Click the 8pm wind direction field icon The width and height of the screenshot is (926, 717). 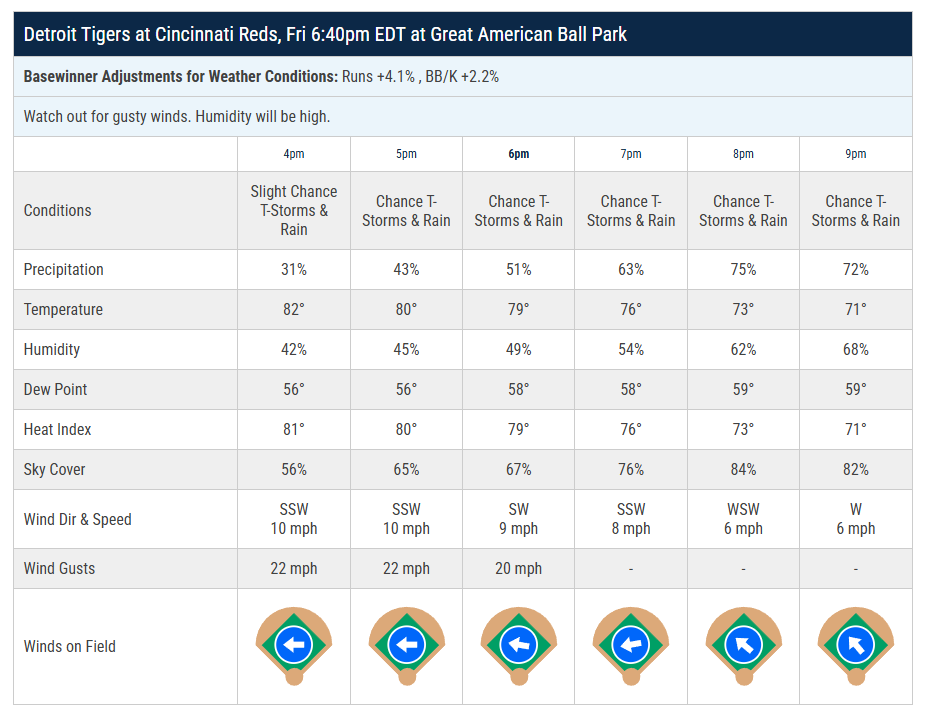pyautogui.click(x=743, y=645)
